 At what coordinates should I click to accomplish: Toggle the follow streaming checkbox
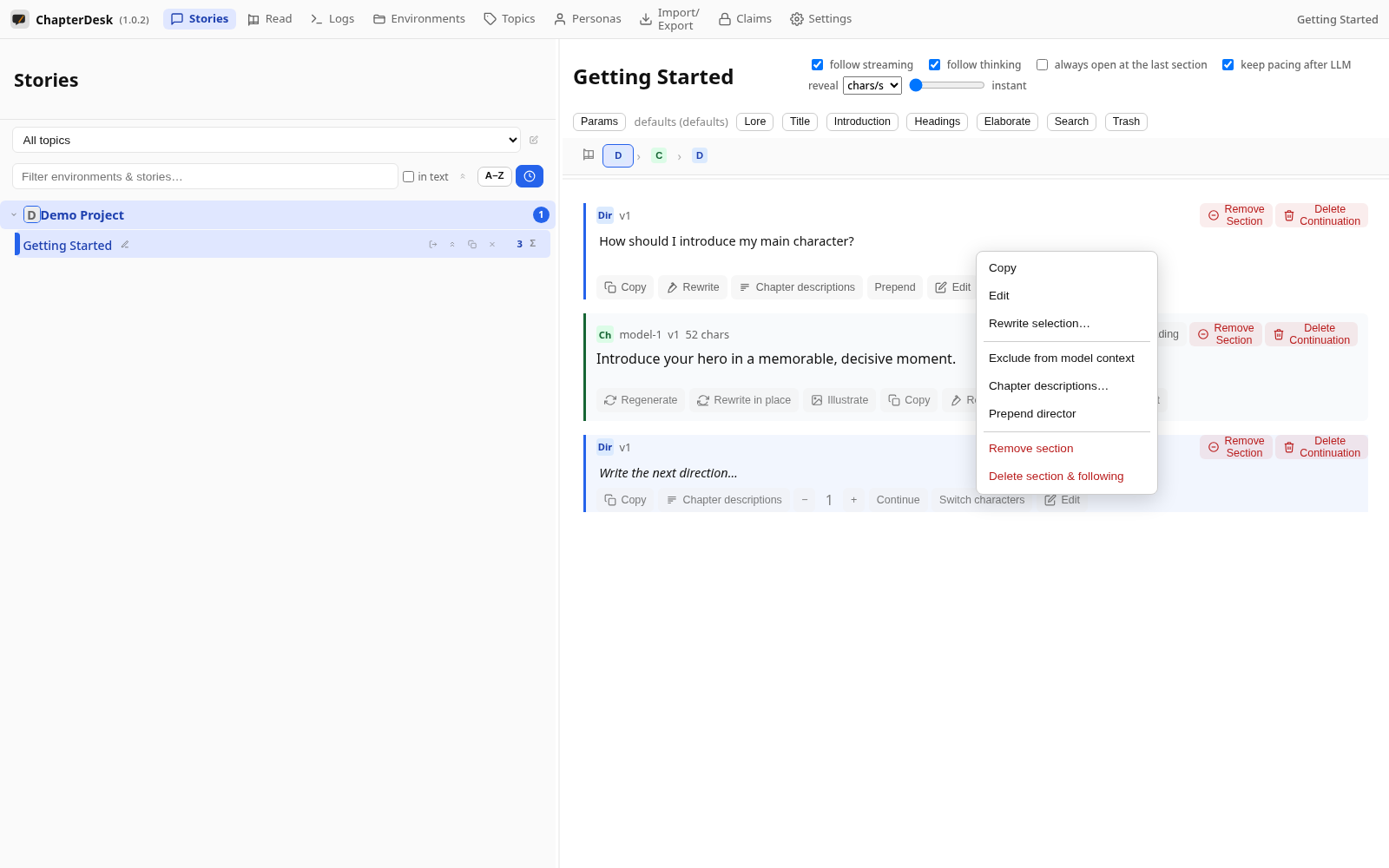[817, 65]
